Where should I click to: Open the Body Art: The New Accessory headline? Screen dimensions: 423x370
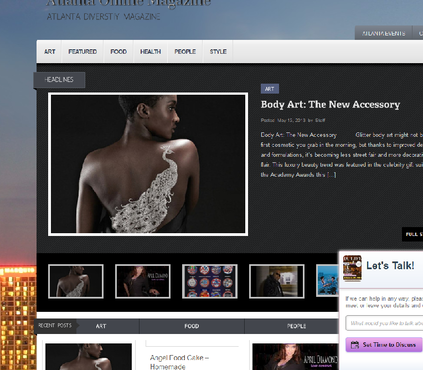pyautogui.click(x=330, y=105)
